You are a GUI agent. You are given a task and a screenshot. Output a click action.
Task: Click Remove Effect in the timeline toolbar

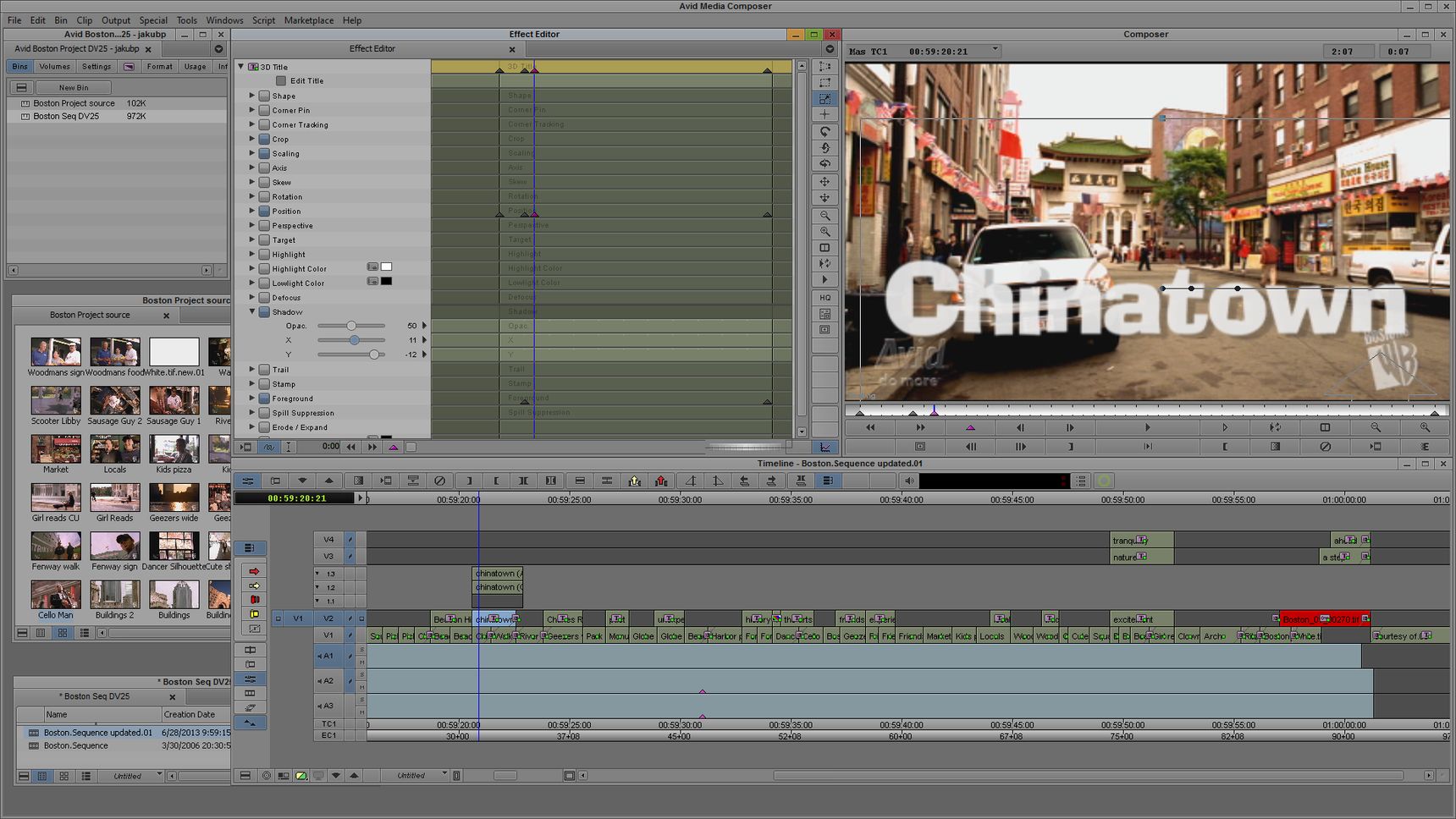pyautogui.click(x=439, y=481)
